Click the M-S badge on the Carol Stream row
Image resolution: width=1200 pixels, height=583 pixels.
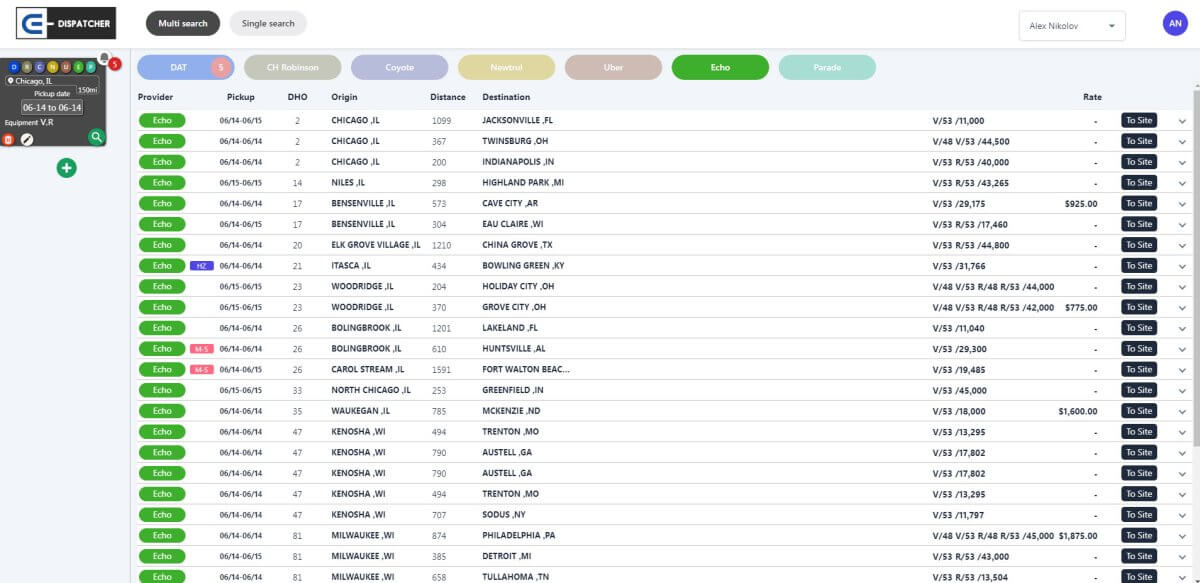pyautogui.click(x=201, y=370)
